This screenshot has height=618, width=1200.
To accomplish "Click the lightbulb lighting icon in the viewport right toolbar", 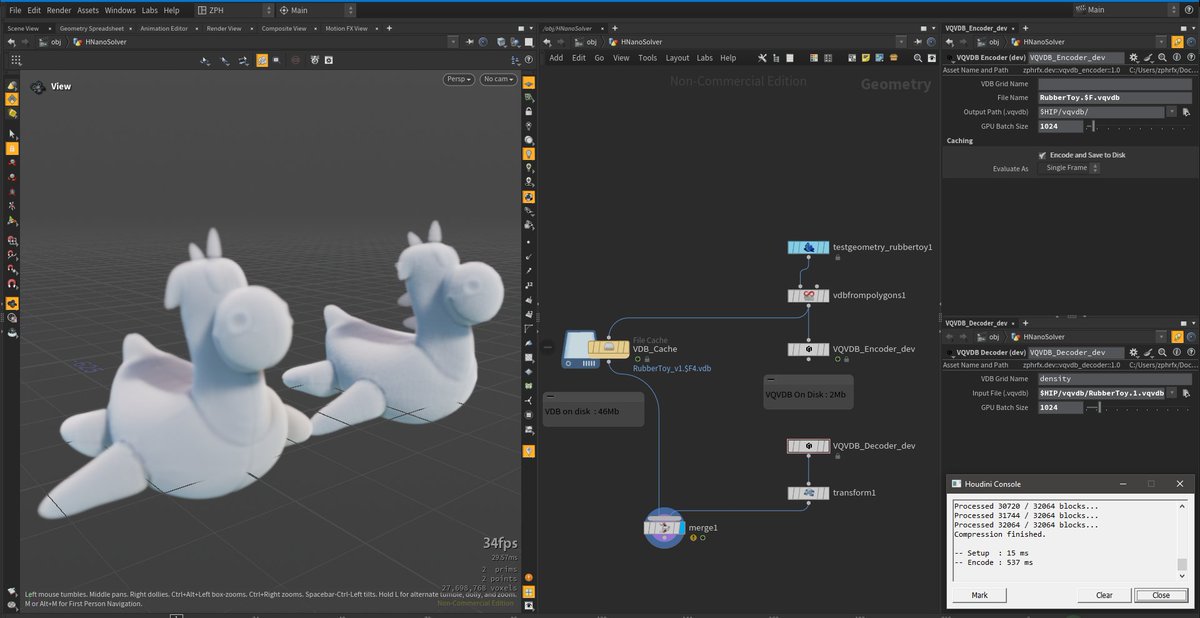I will click(528, 154).
